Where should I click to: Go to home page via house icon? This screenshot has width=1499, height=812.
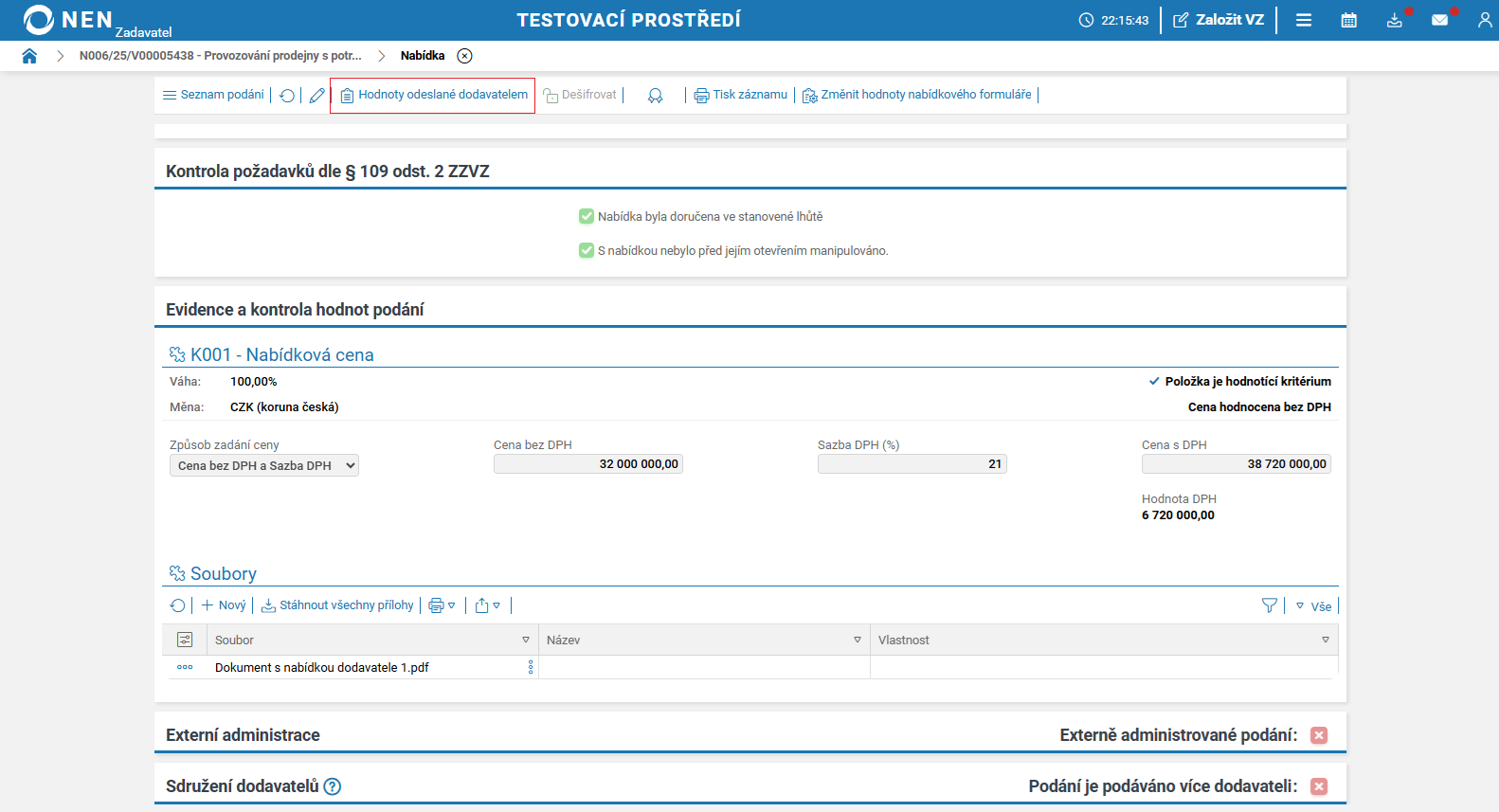coord(29,56)
